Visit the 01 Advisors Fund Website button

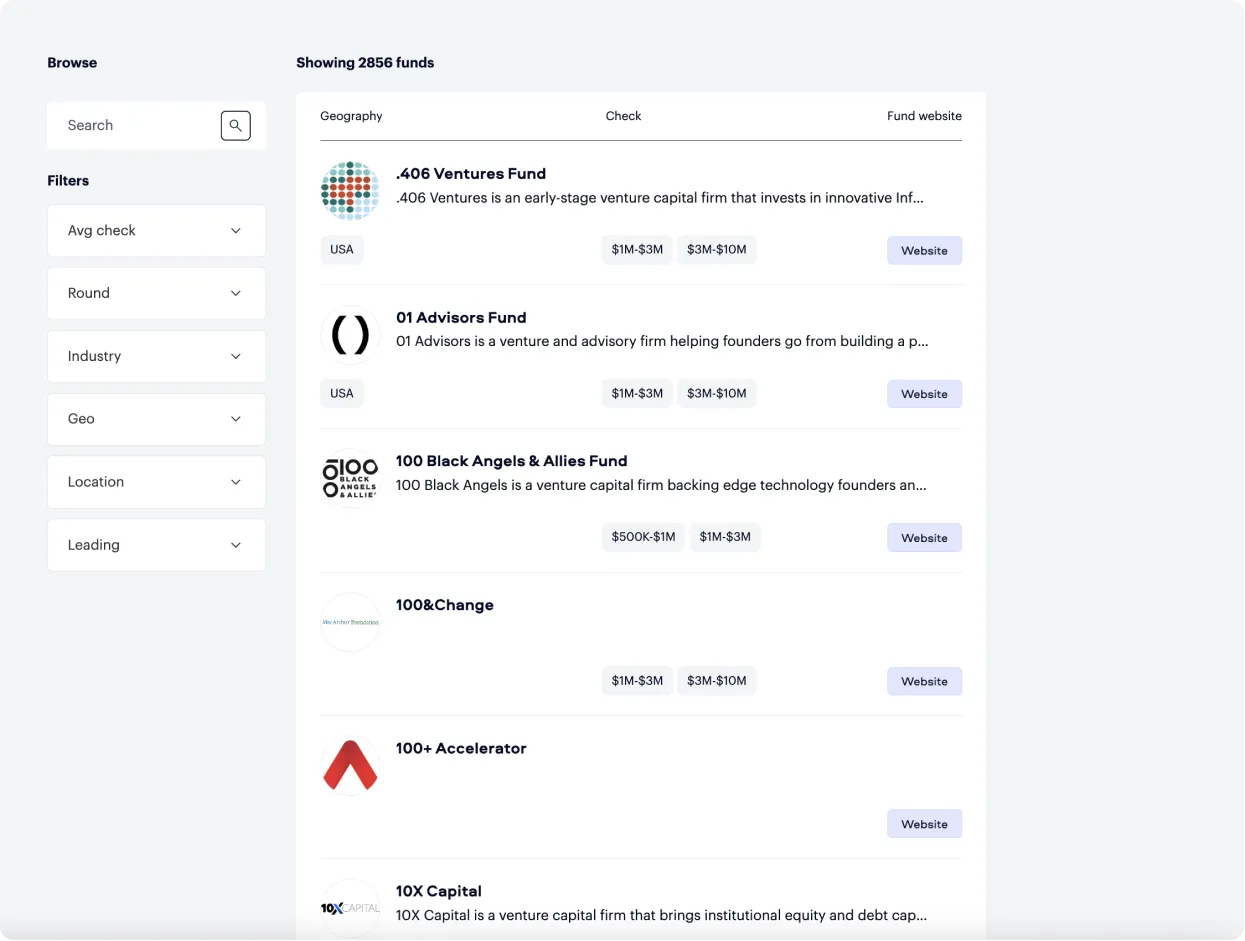click(924, 394)
